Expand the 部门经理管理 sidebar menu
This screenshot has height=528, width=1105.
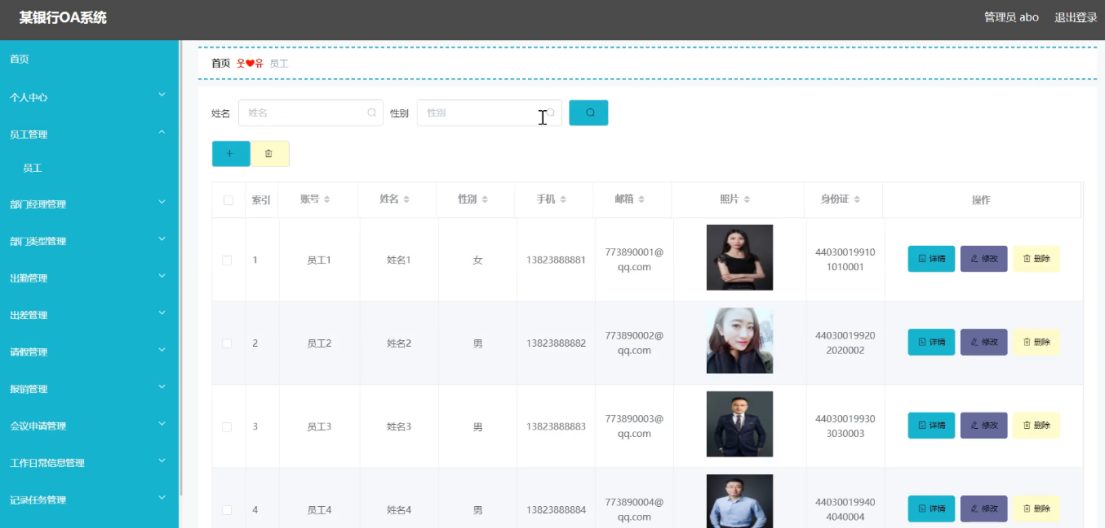(89, 204)
